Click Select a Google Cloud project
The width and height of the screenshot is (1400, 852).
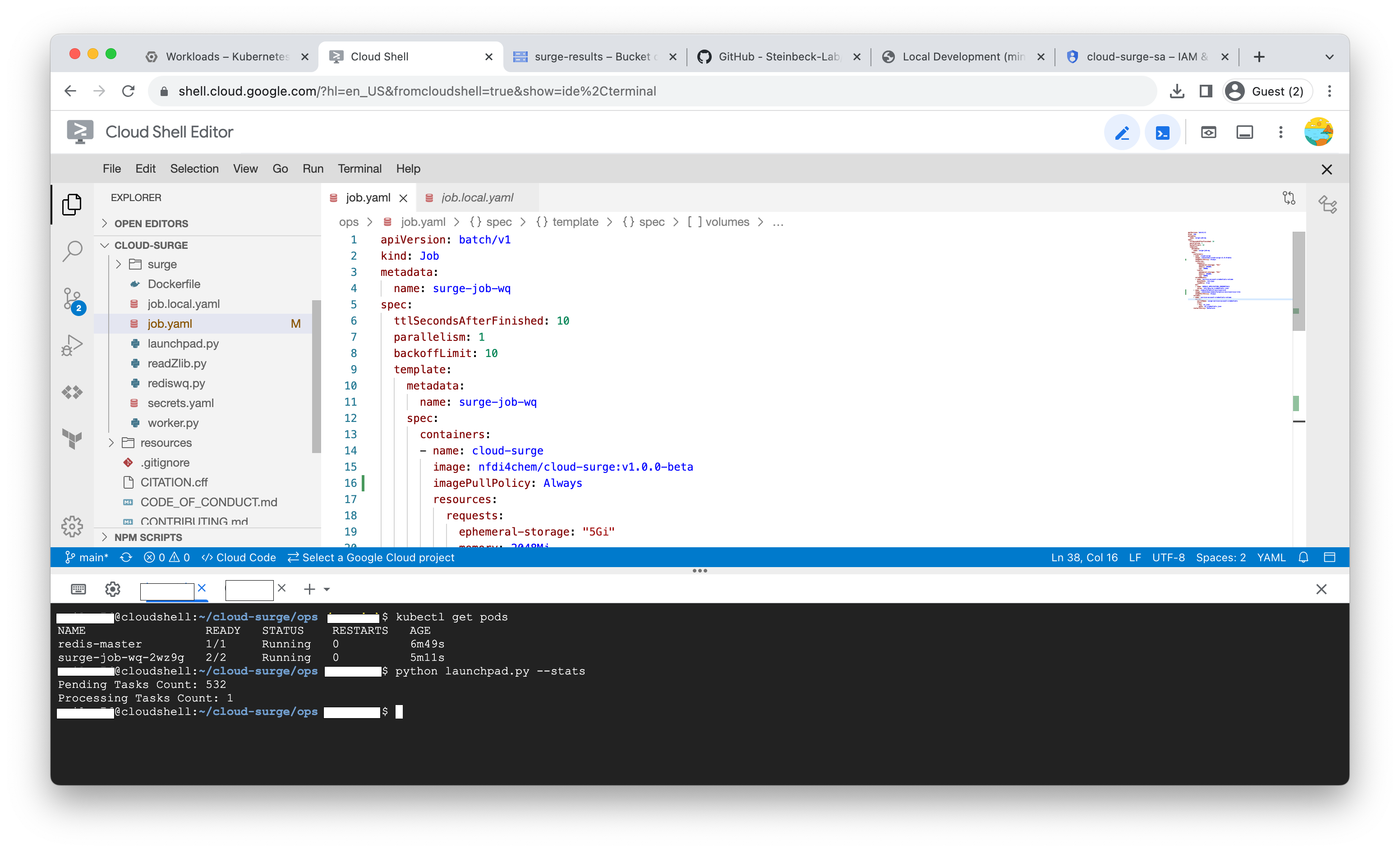371,557
